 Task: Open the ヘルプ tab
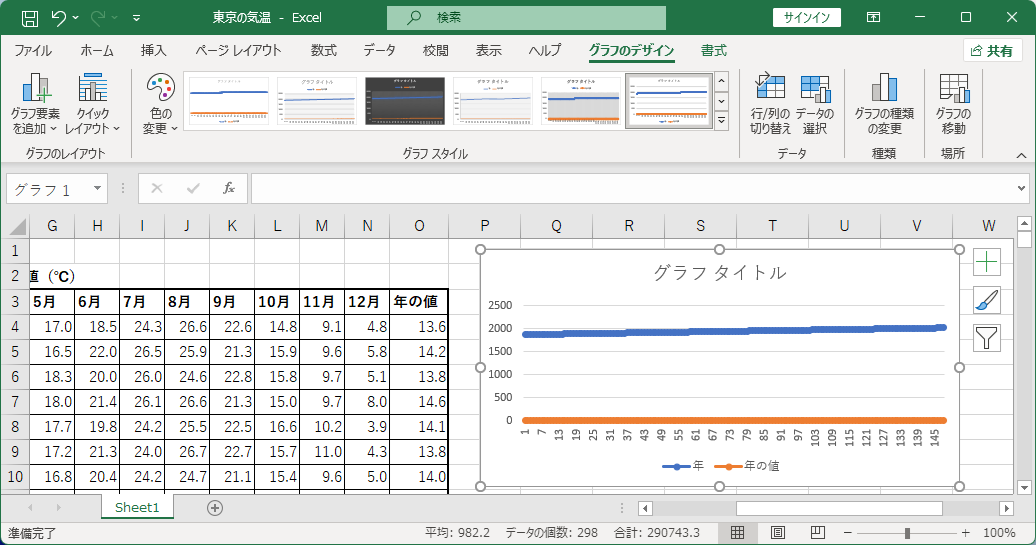coord(545,51)
